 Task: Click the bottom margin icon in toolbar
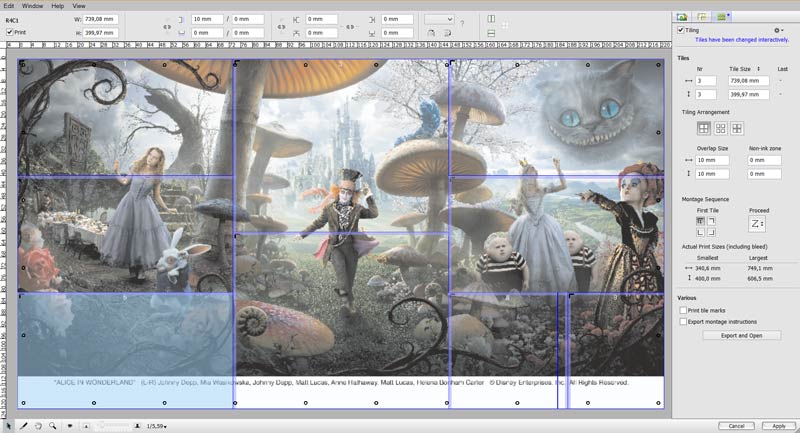pyautogui.click(x=372, y=33)
